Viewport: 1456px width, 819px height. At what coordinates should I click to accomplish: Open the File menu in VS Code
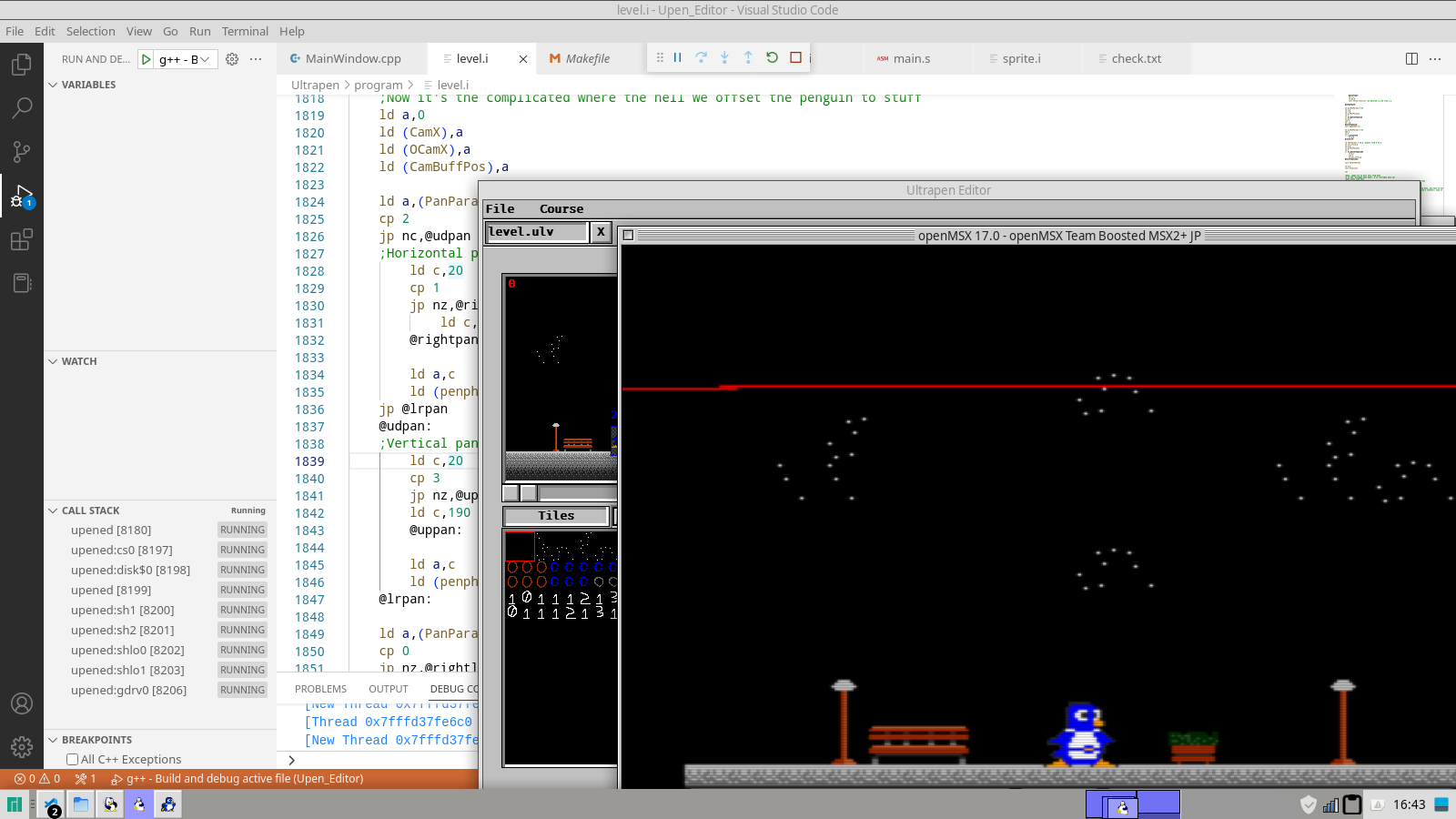tap(15, 31)
